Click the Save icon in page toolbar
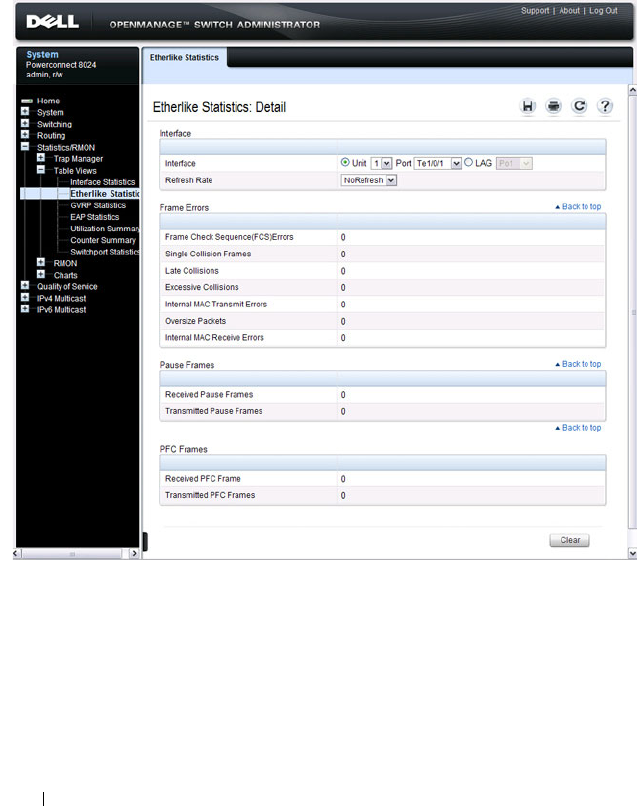 coord(527,106)
